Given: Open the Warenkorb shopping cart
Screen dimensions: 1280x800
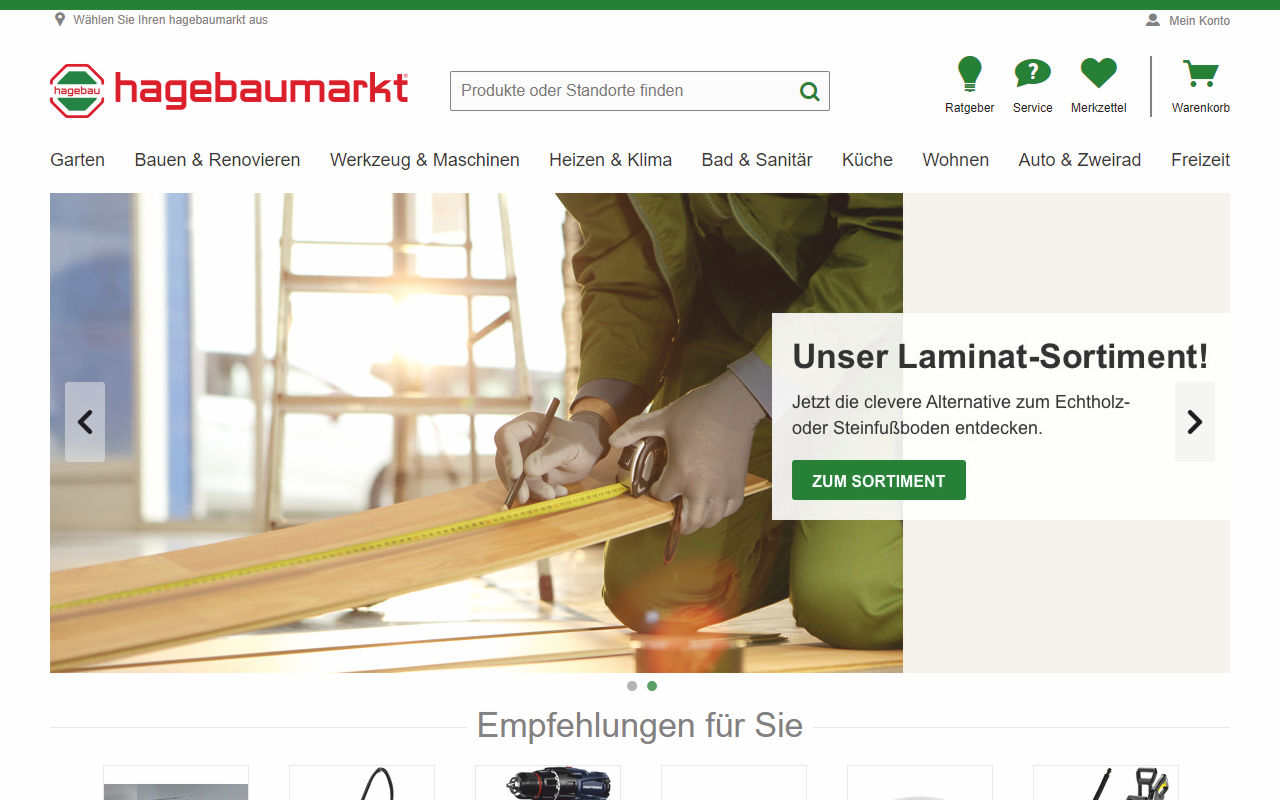Looking at the screenshot, I should (x=1200, y=74).
